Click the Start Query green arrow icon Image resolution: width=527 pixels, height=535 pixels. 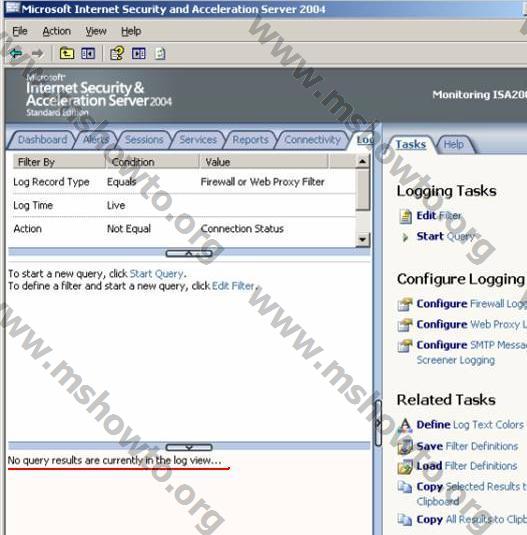coord(405,237)
